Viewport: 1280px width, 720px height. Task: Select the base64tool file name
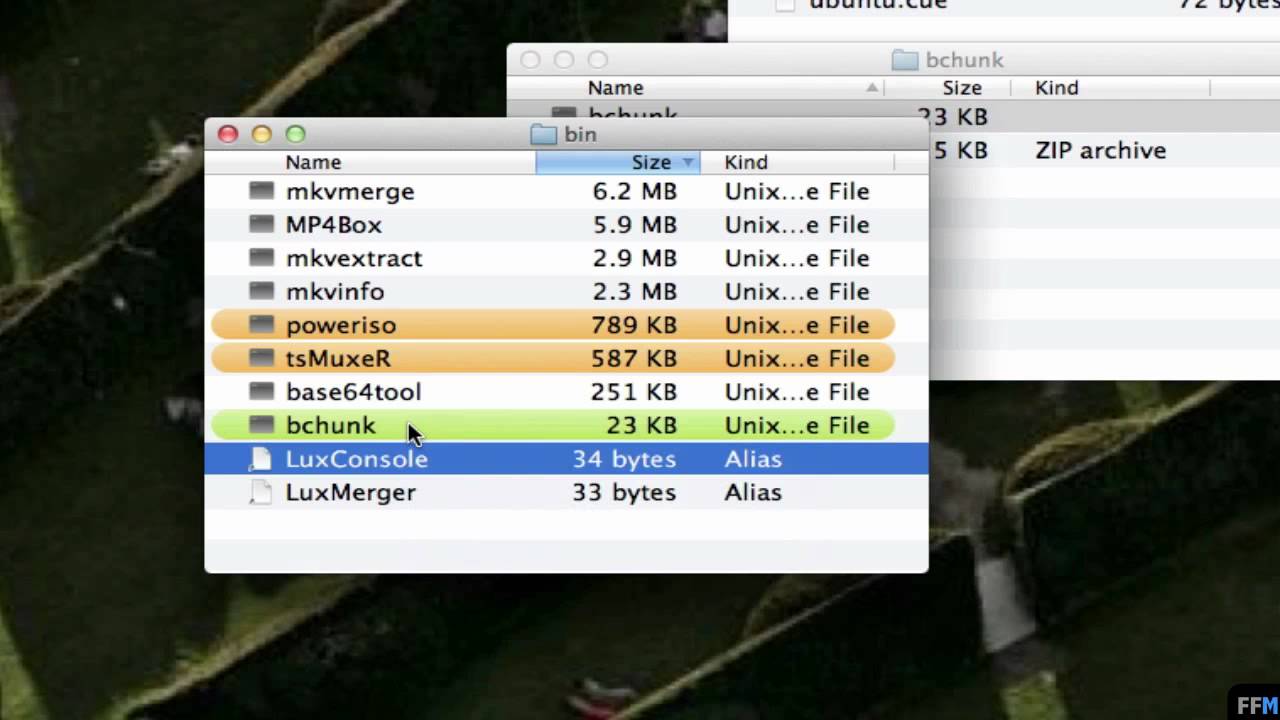353,392
